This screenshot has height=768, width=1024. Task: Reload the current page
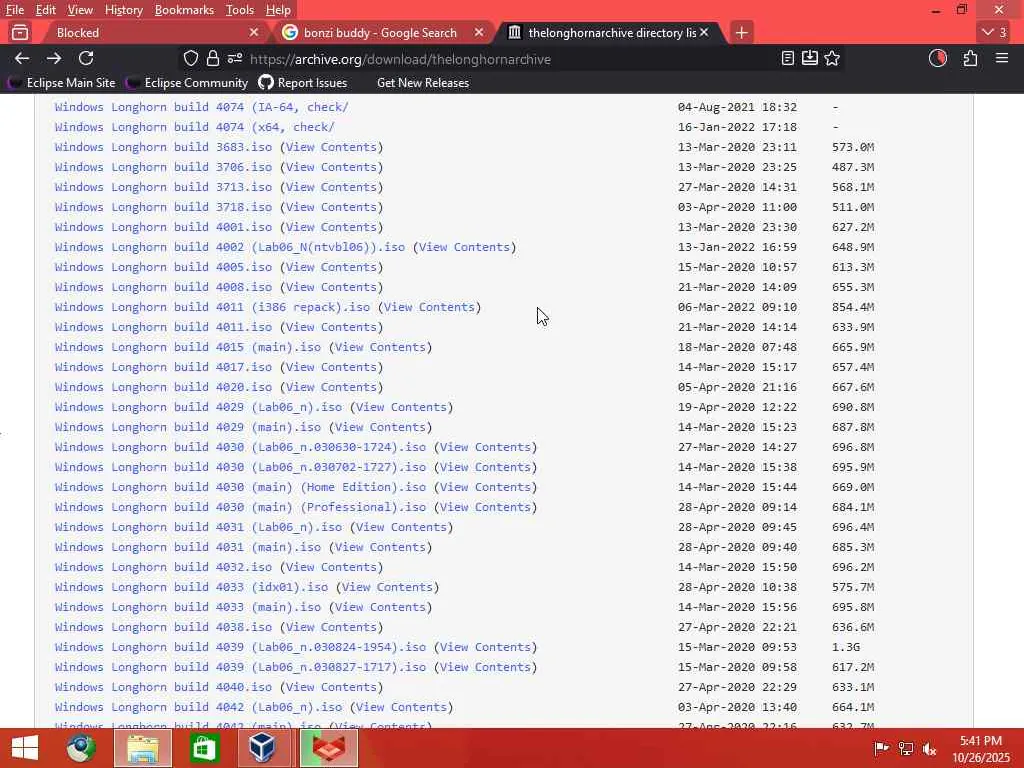86,59
